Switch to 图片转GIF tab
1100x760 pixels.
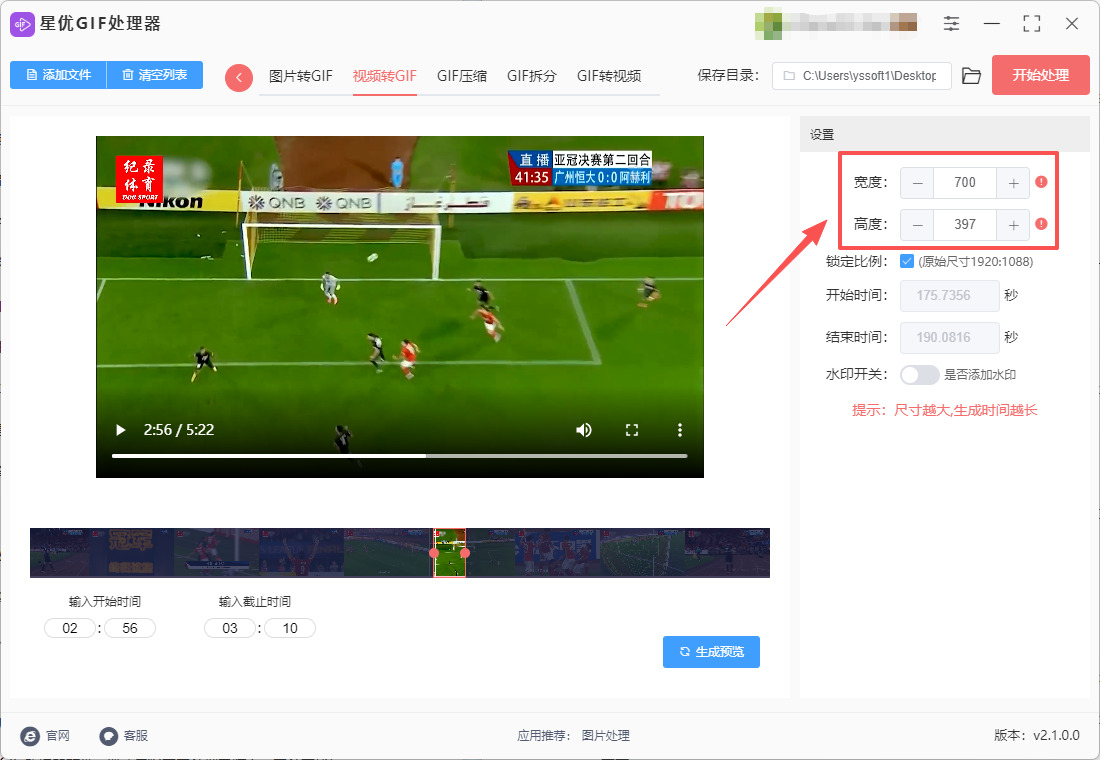pyautogui.click(x=300, y=76)
